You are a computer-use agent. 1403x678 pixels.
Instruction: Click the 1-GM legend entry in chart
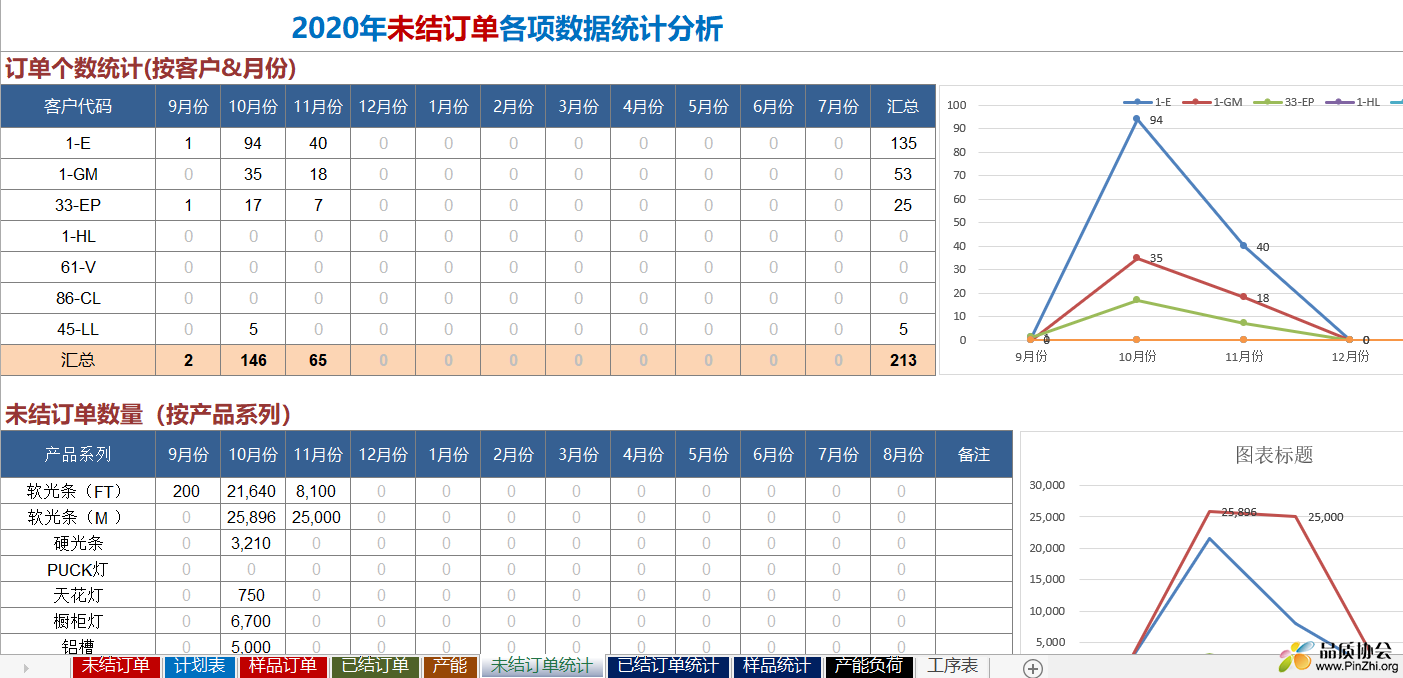pos(1212,102)
